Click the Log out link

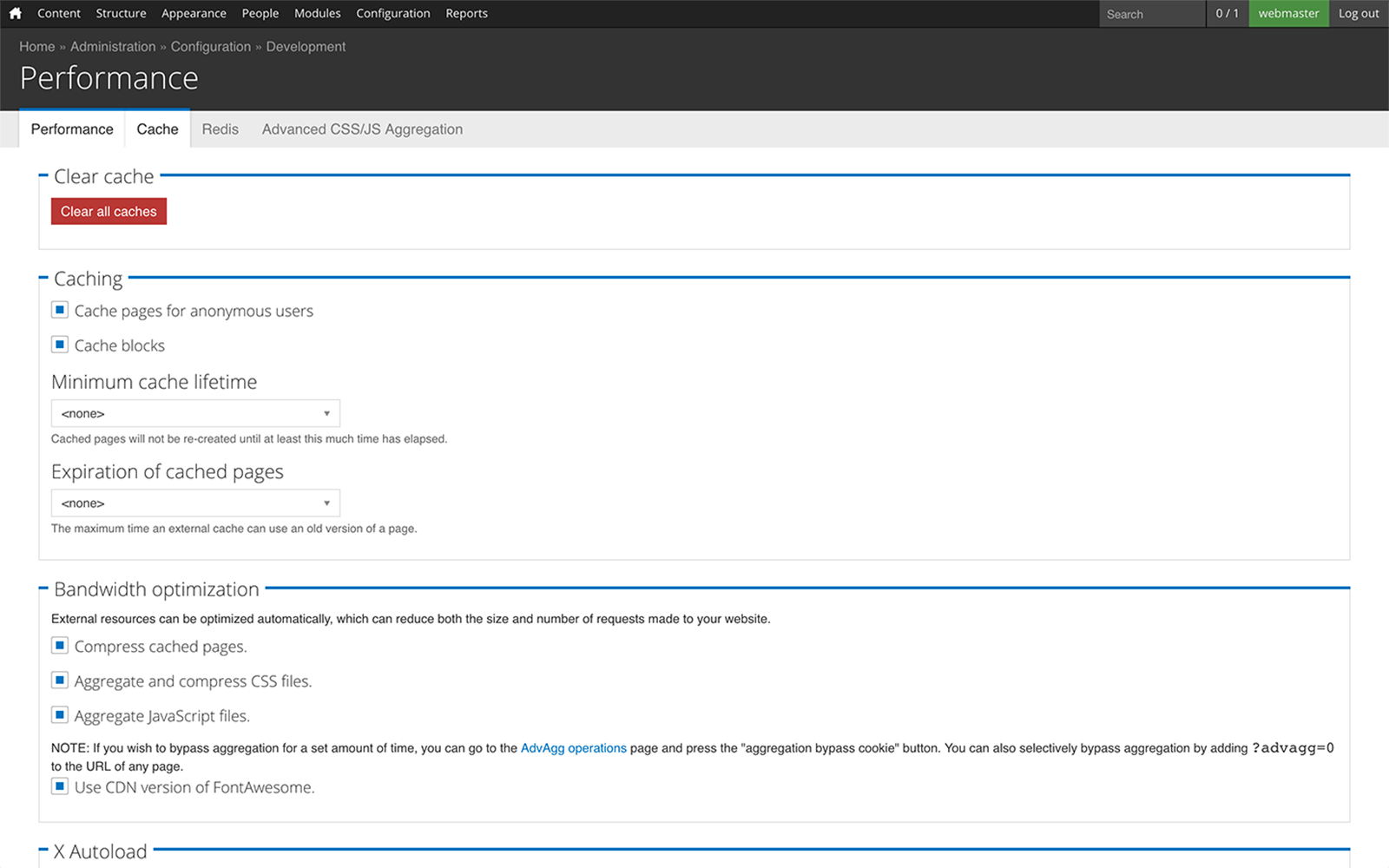[1359, 13]
